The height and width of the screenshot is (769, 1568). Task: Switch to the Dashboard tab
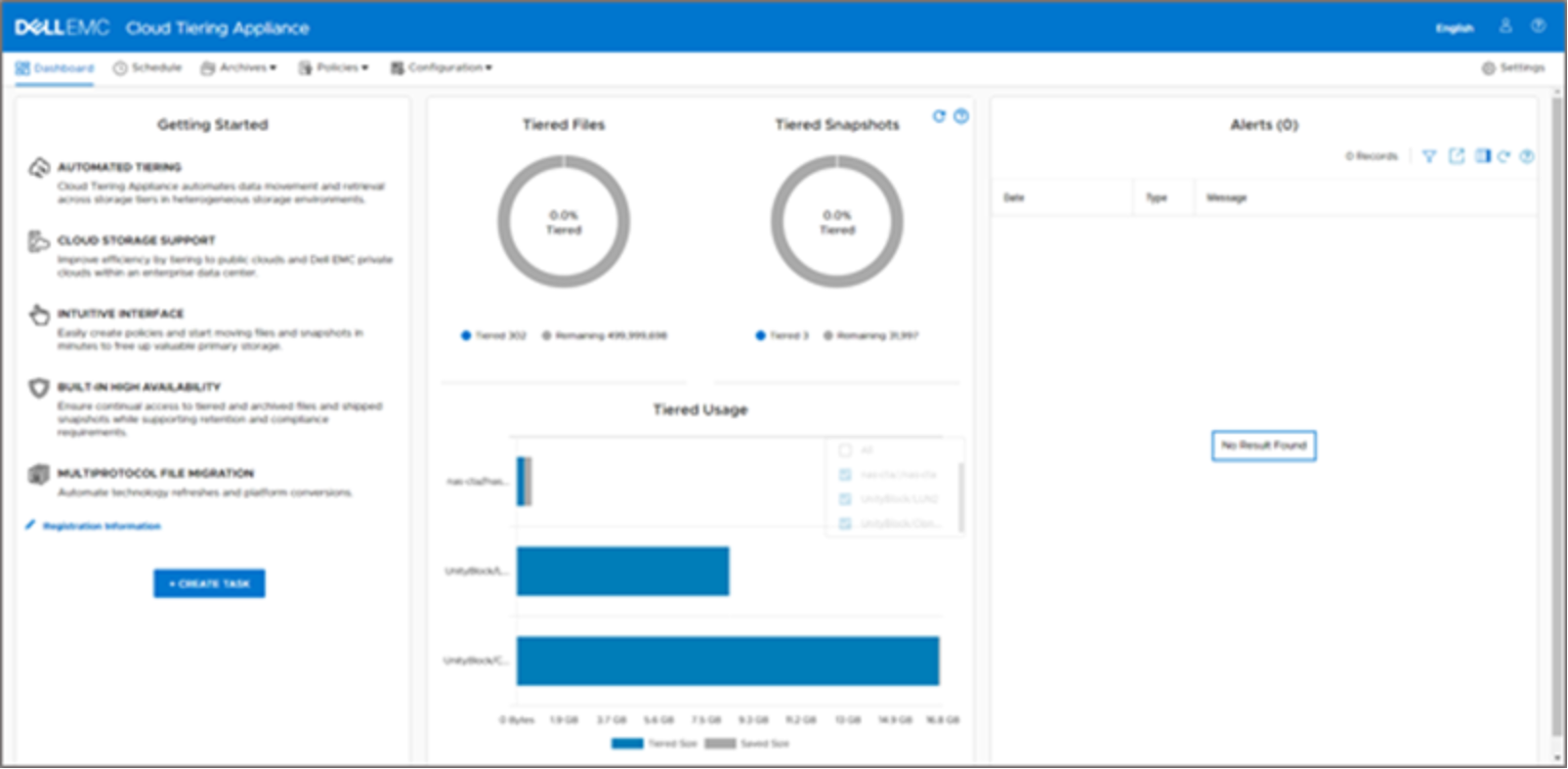55,68
